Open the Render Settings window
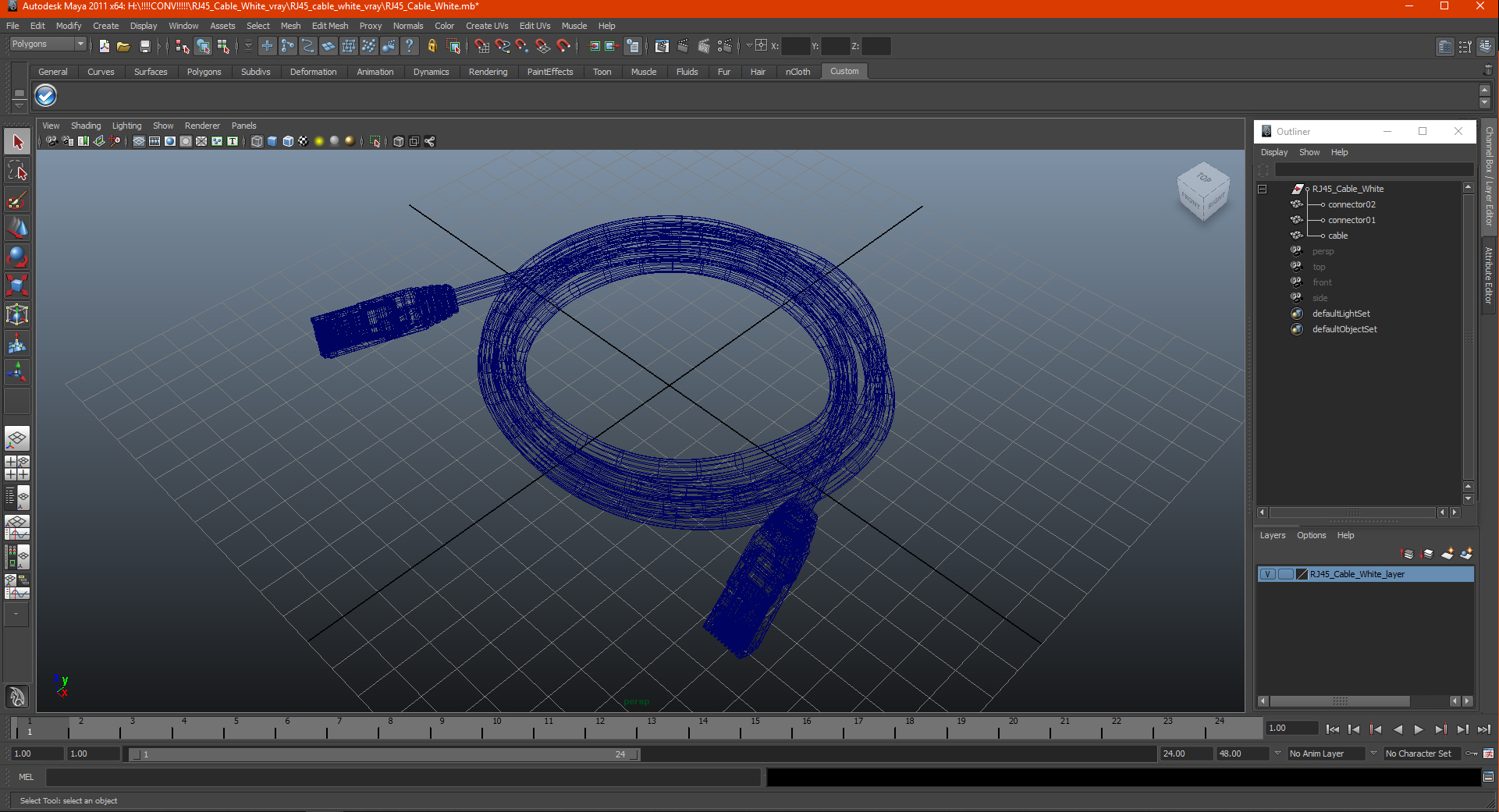This screenshot has width=1499, height=812. [x=724, y=46]
